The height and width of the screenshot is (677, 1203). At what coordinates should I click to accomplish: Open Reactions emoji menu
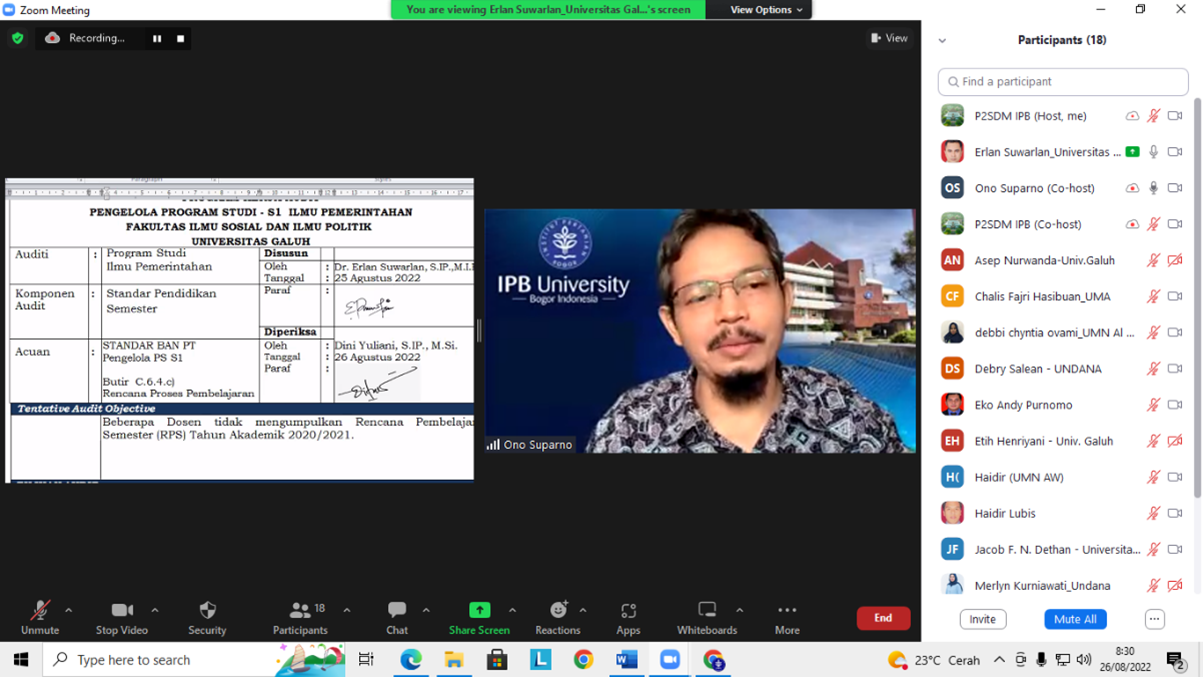click(x=557, y=616)
